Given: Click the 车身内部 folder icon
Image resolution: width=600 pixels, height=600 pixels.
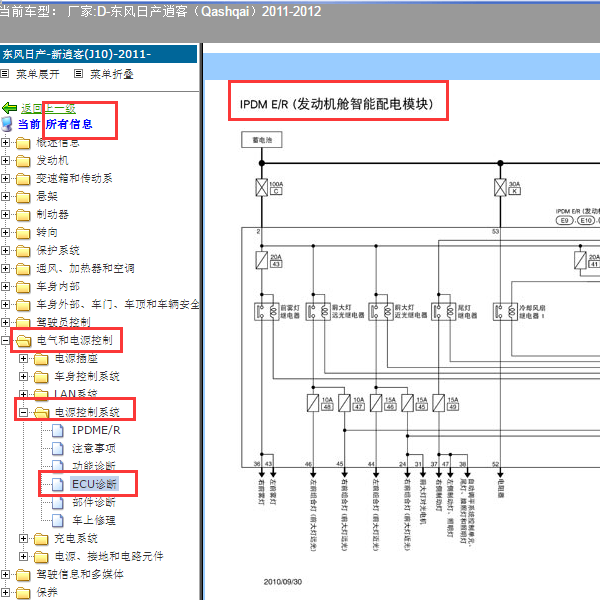Looking at the screenshot, I should tap(23, 287).
